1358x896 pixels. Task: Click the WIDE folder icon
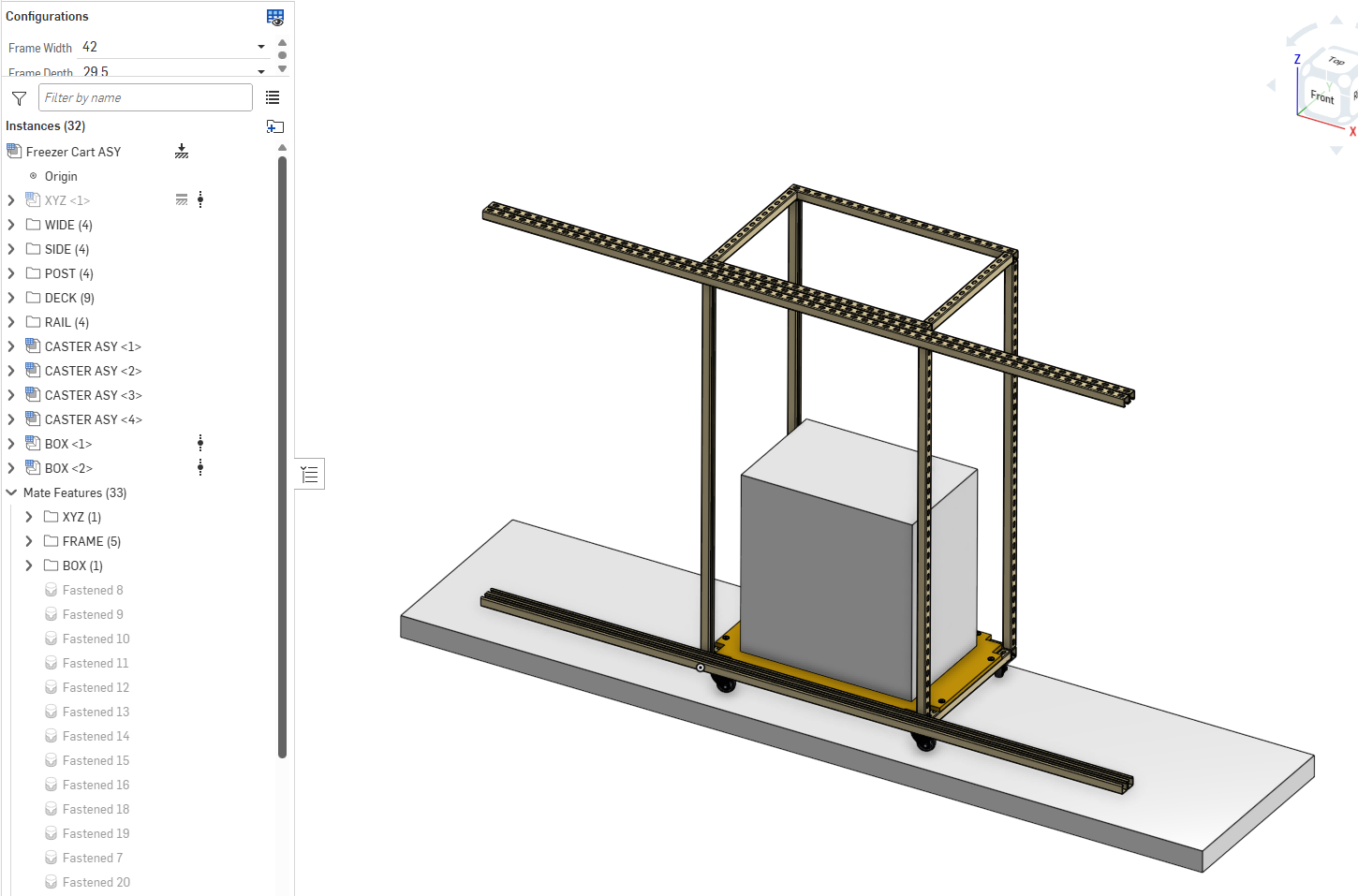(33, 225)
